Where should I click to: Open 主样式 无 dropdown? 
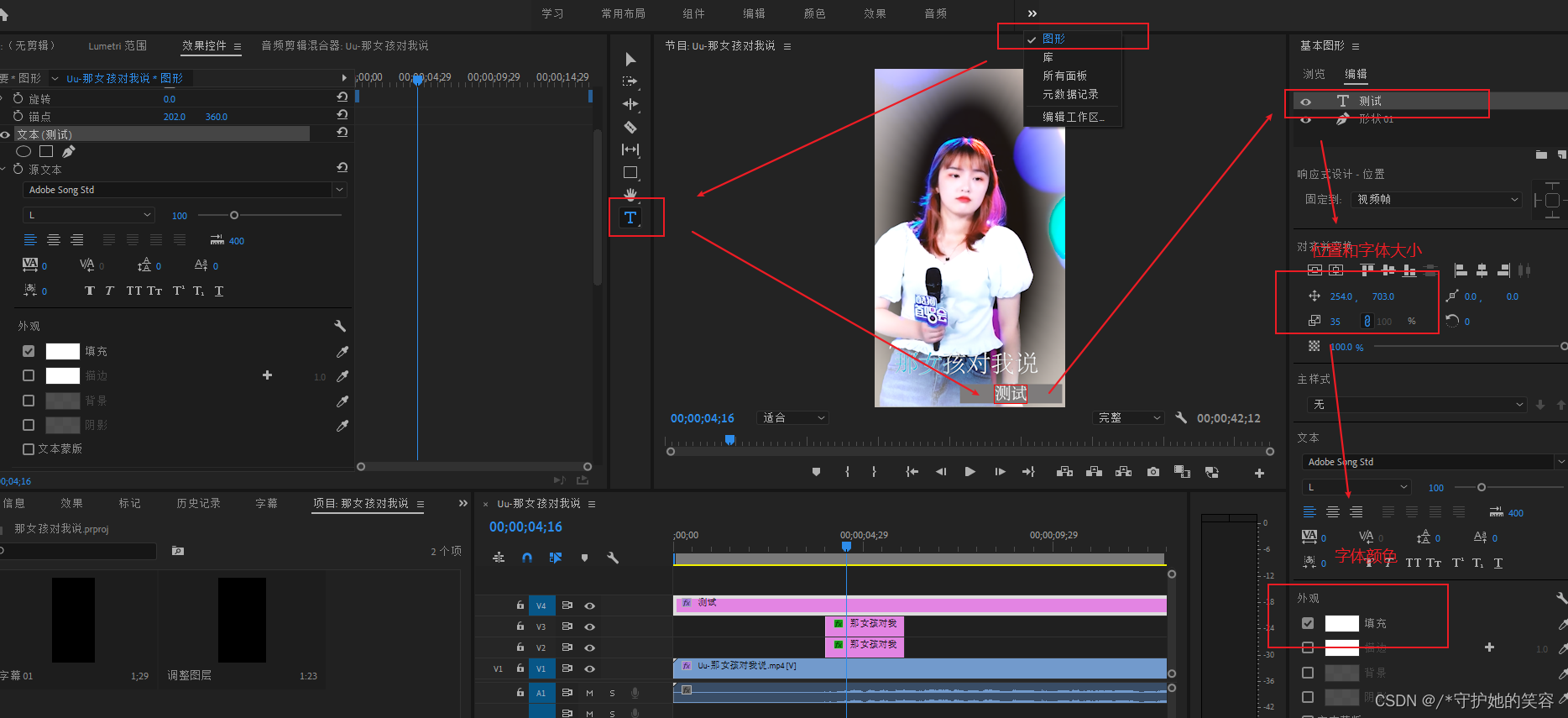coord(1416,405)
